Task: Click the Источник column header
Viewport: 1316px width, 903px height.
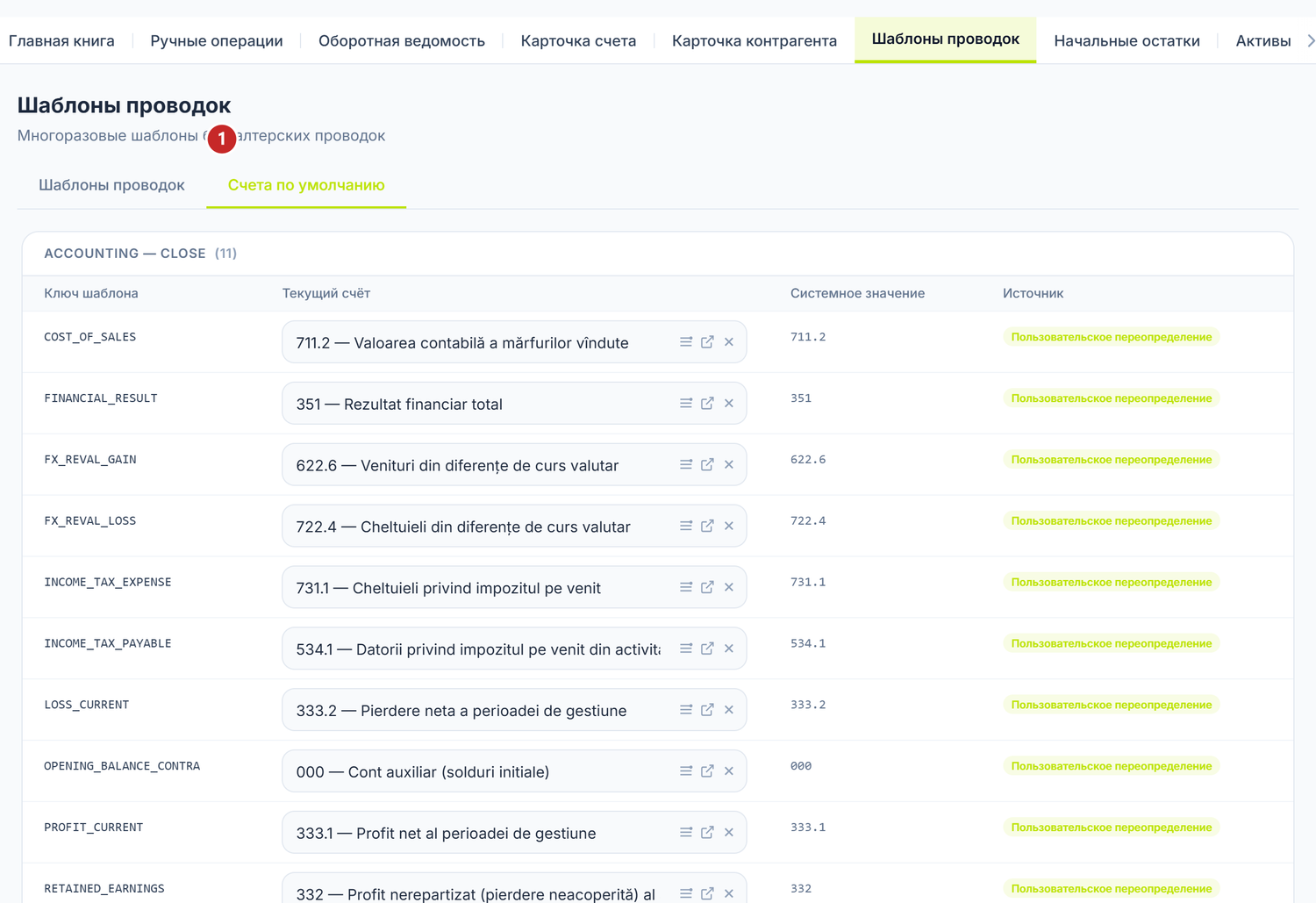Action: (x=1033, y=293)
